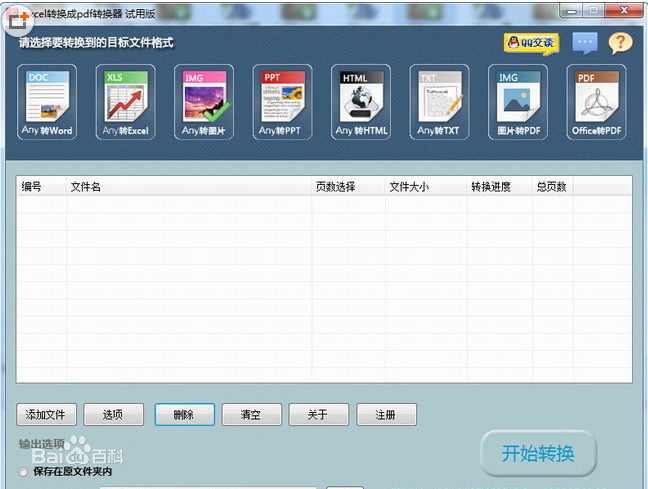
Task: Click the 文件名 column header
Action: point(85,186)
